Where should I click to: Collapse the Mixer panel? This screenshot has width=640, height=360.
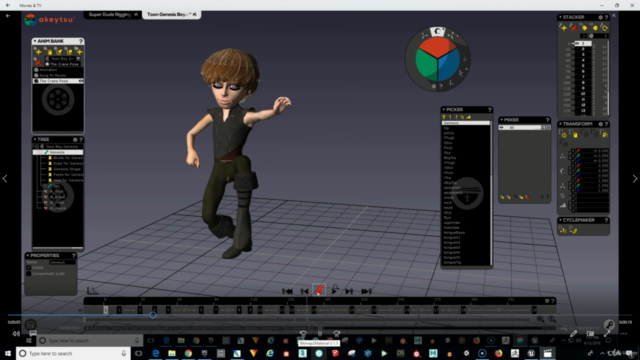tap(502, 120)
